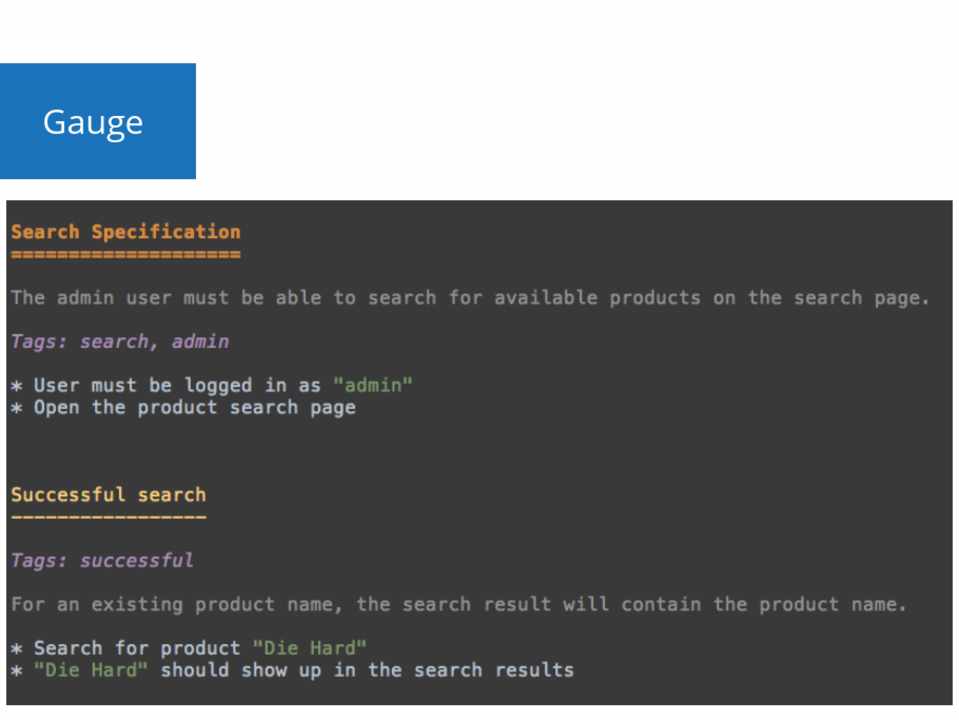This screenshot has width=959, height=720.
Task: Click the 'admin' tag in first Tags line
Action: 200,342
